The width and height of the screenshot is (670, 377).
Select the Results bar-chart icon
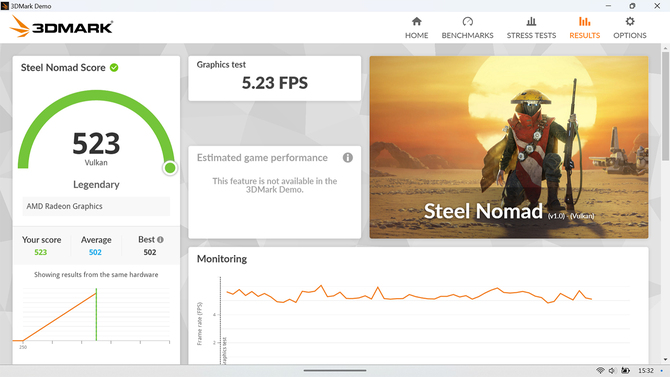(585, 21)
